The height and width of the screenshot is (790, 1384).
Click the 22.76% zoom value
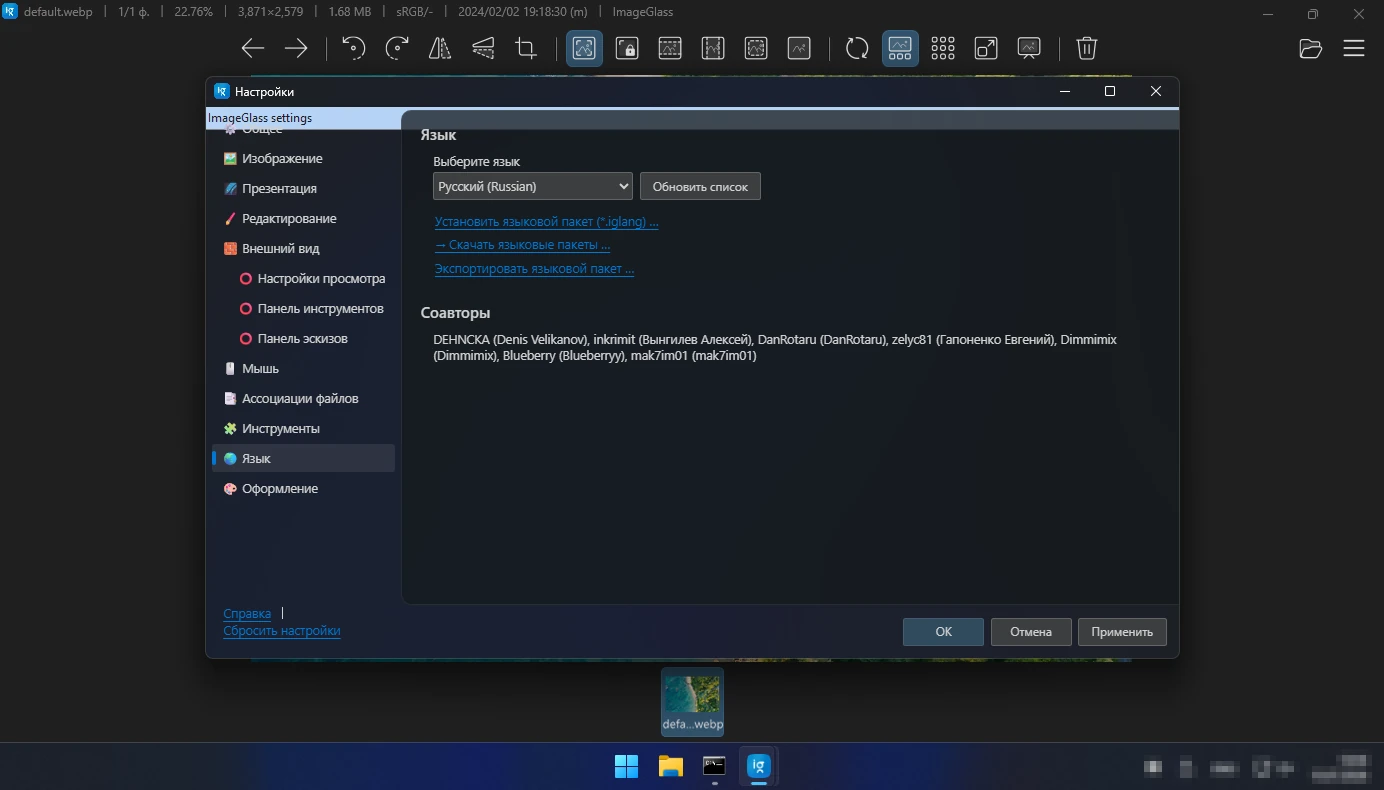[x=193, y=13]
